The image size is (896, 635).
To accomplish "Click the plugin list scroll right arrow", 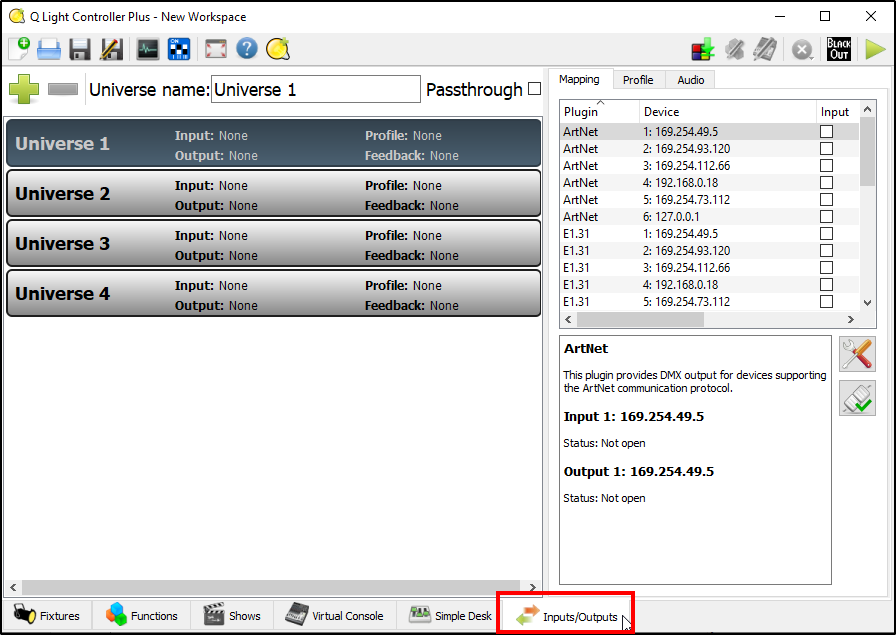I will point(851,320).
